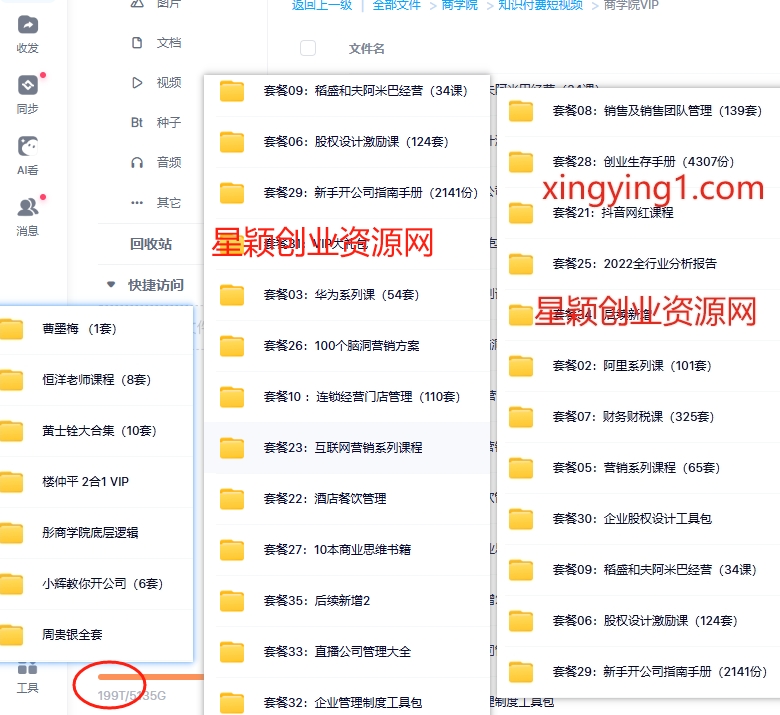Open 彤商学院底层逻辑 folder name

[90, 533]
